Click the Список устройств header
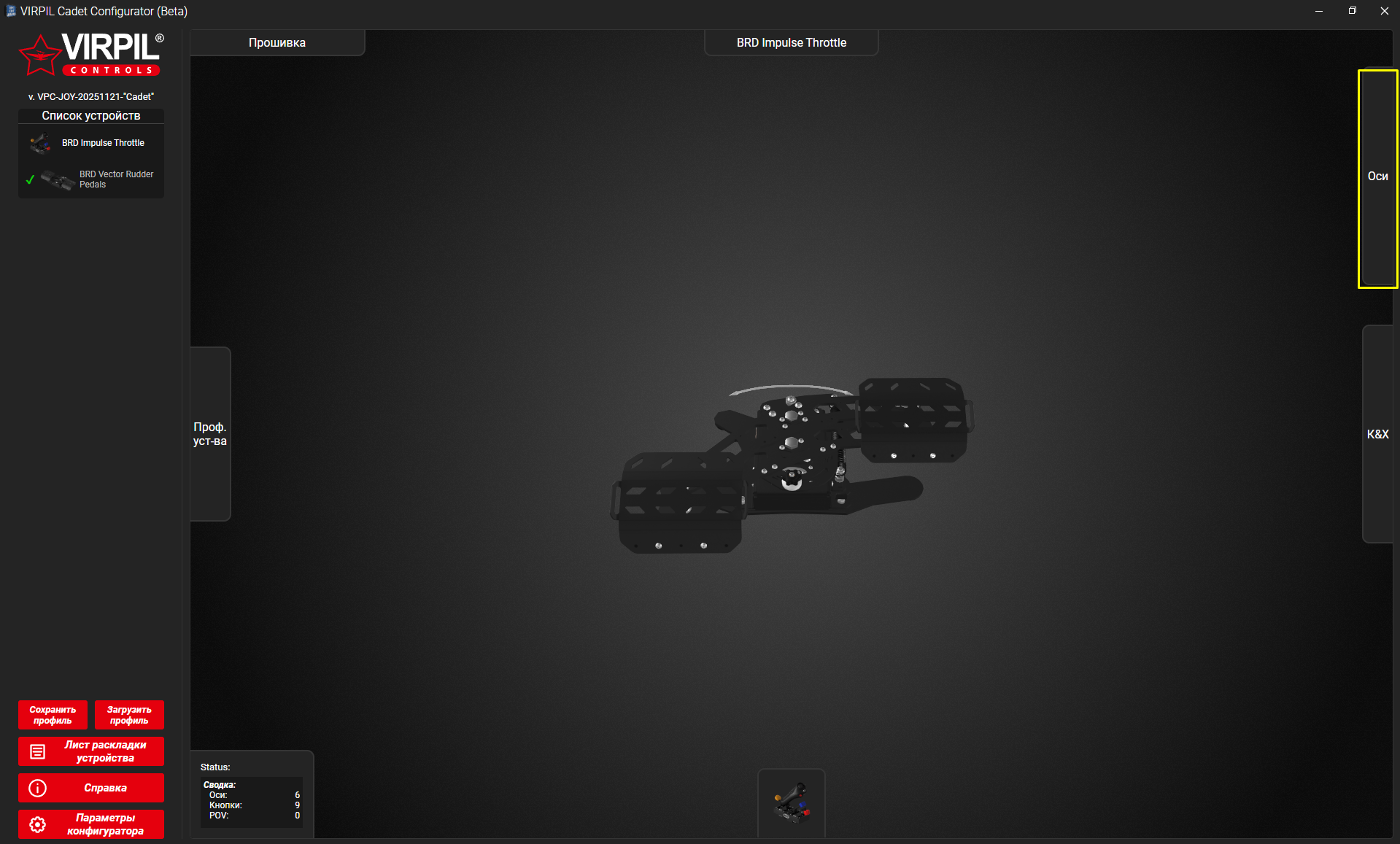 (x=91, y=116)
